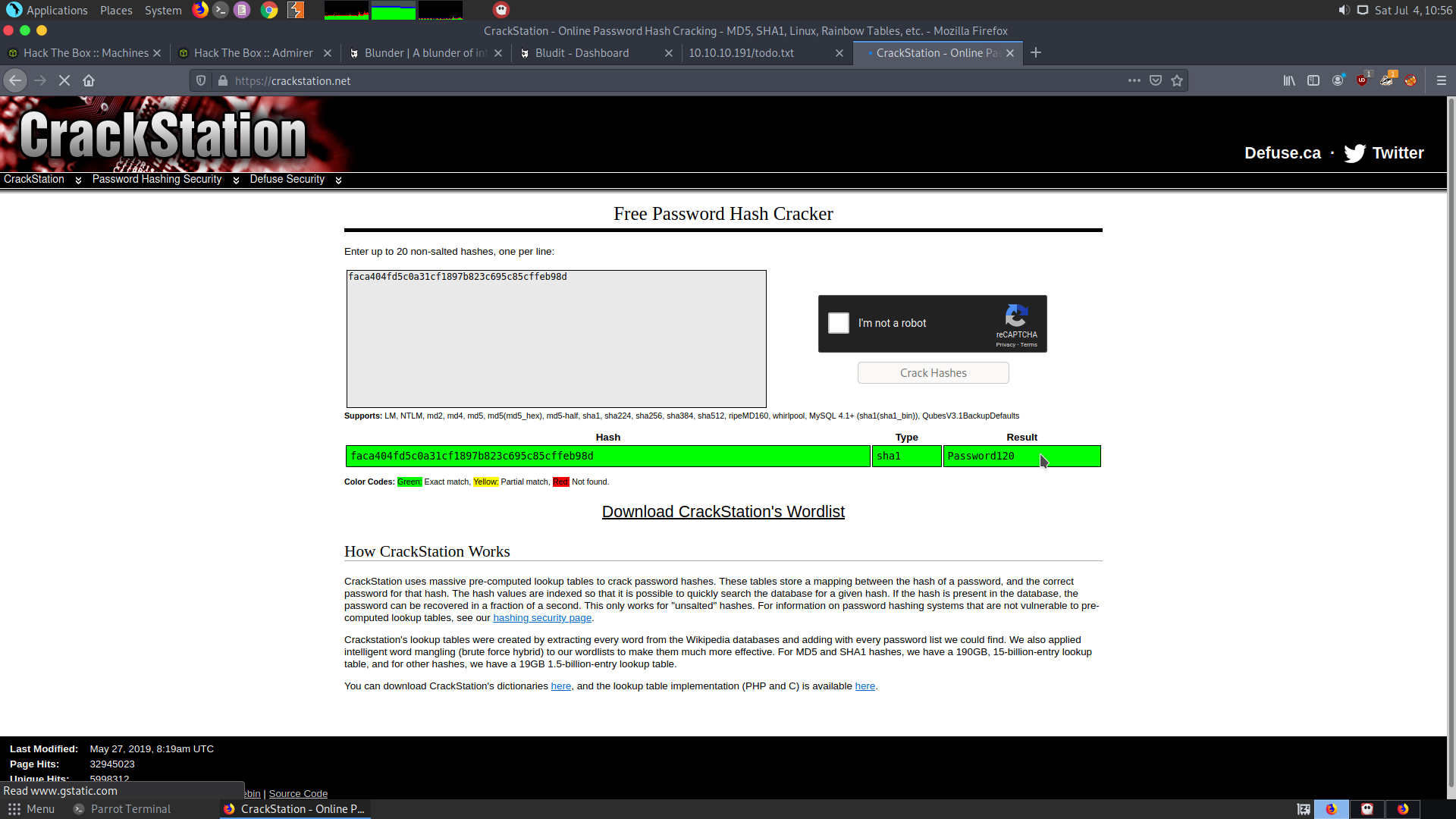Click the Twitter bird icon
Screen dimensions: 1456x819
tap(1354, 153)
